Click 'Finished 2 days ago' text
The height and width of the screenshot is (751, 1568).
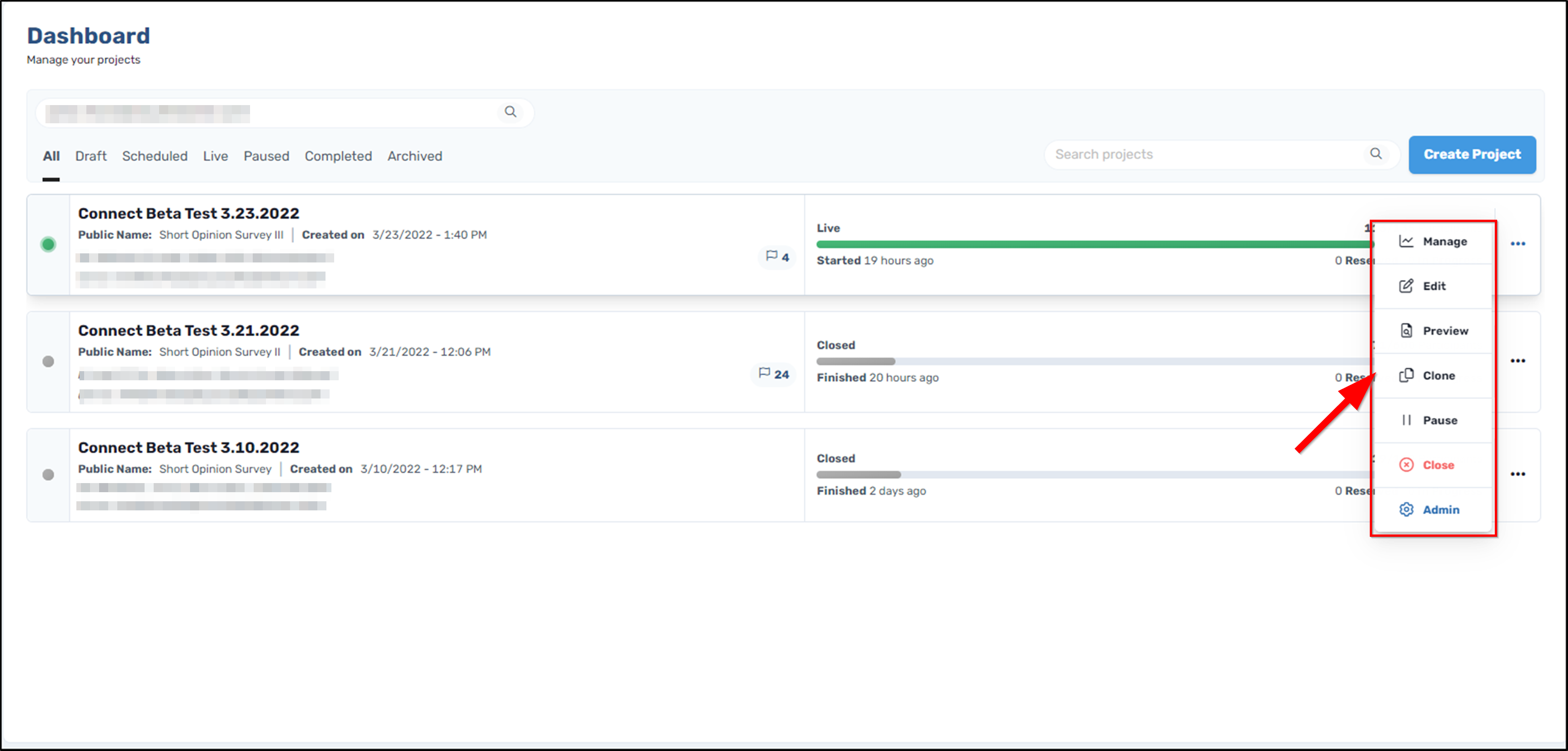[x=871, y=490]
